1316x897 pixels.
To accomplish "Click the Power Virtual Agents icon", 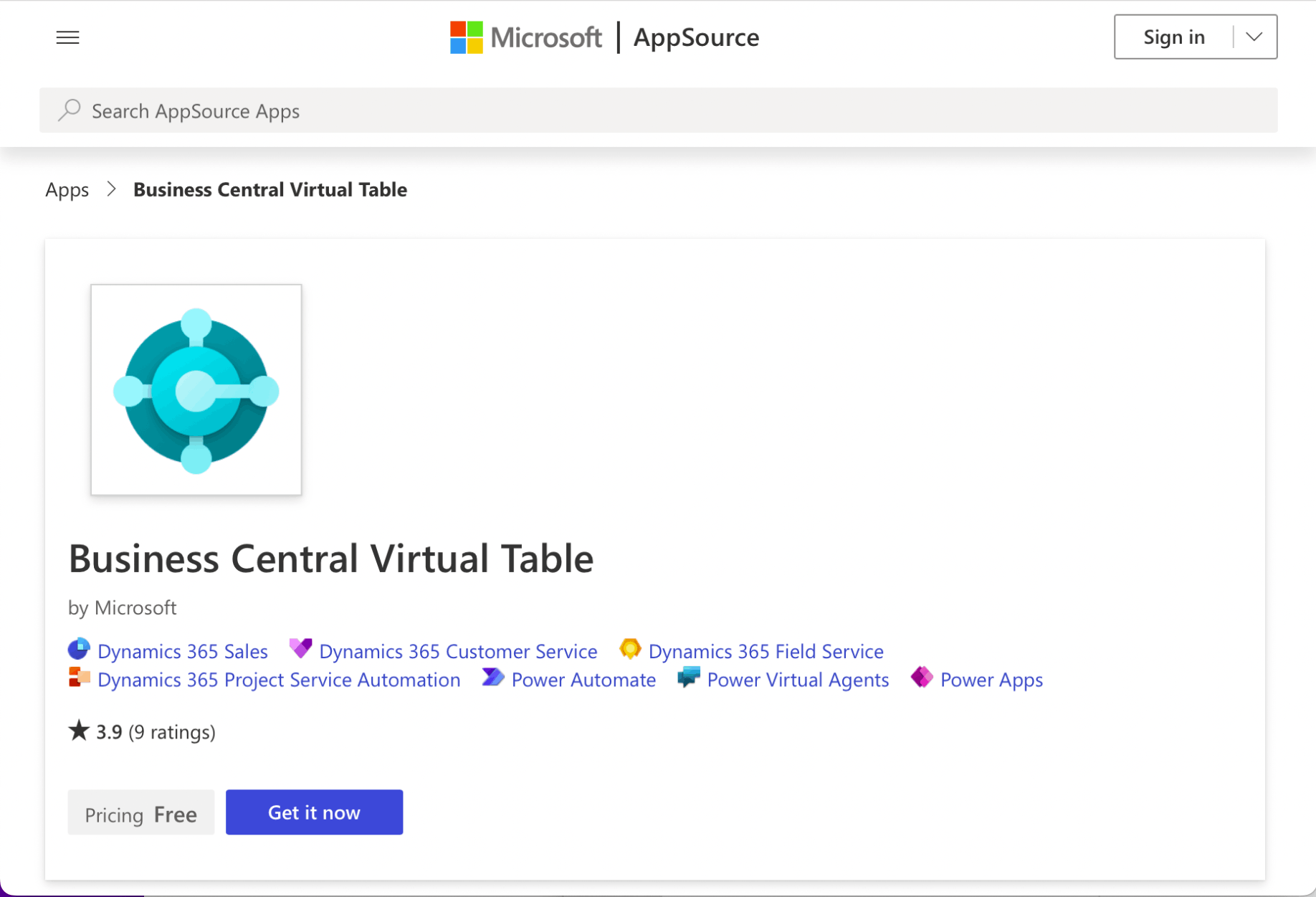I will (689, 678).
